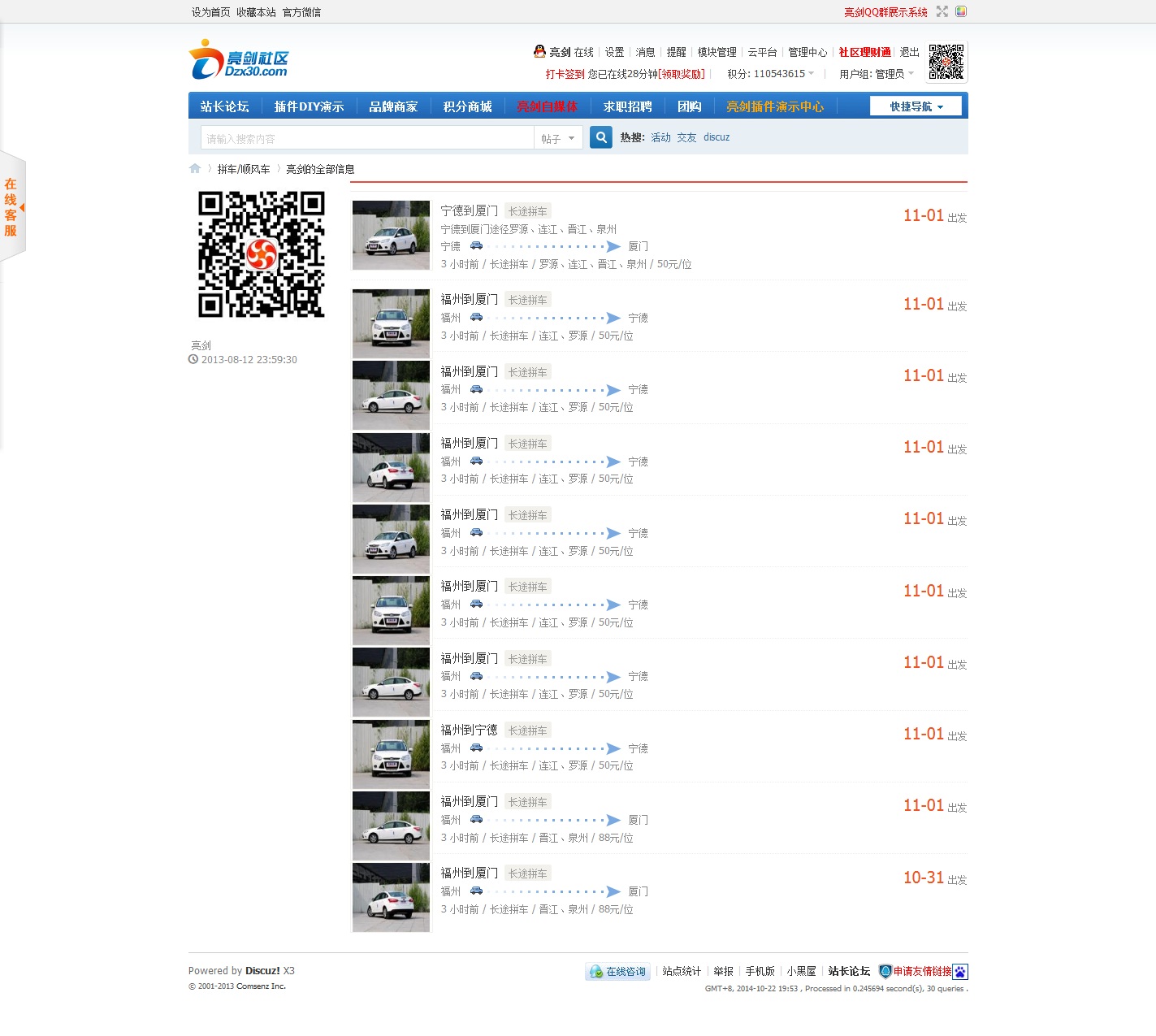Viewport: 1156px width, 1036px height.
Task: Click the 亮剑 author name under QR code
Action: (x=201, y=345)
